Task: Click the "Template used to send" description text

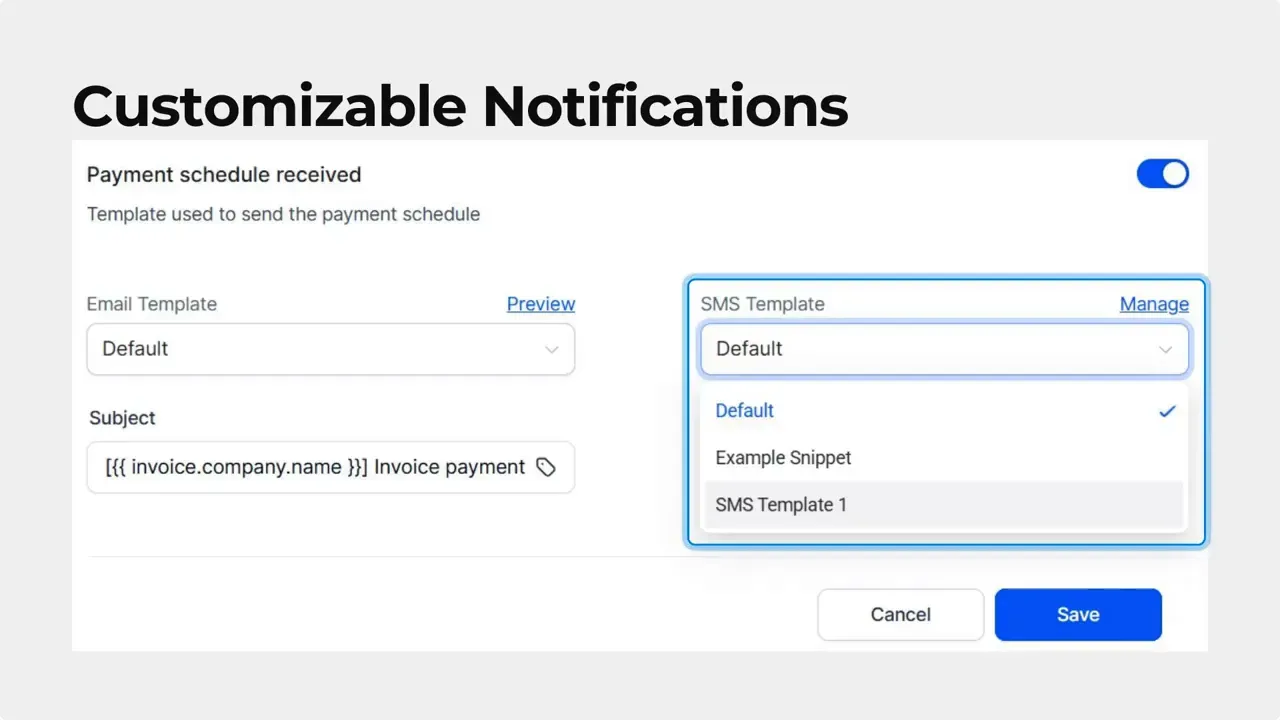Action: 283,214
